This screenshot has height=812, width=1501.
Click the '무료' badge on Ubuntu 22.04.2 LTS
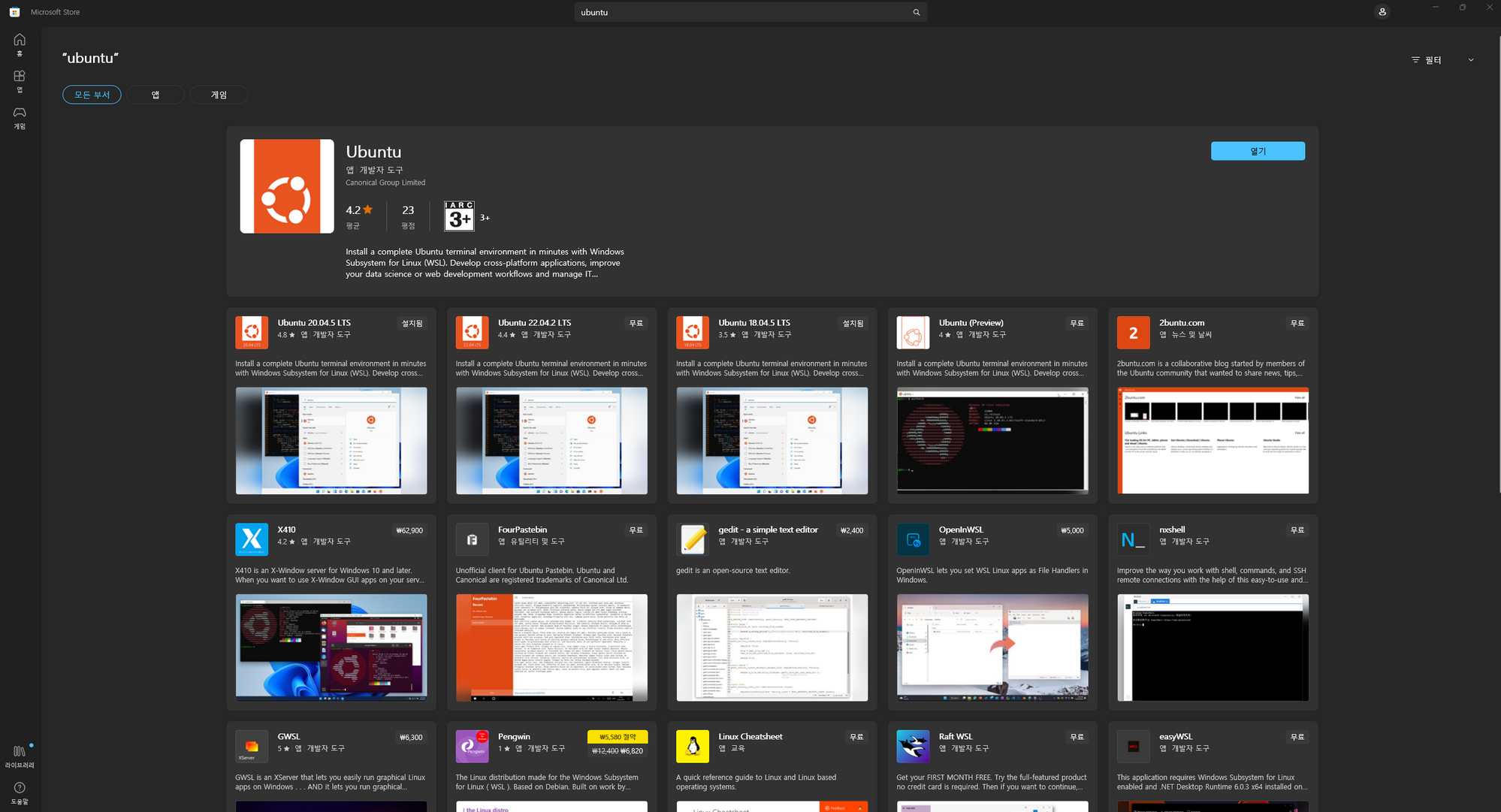pos(636,323)
